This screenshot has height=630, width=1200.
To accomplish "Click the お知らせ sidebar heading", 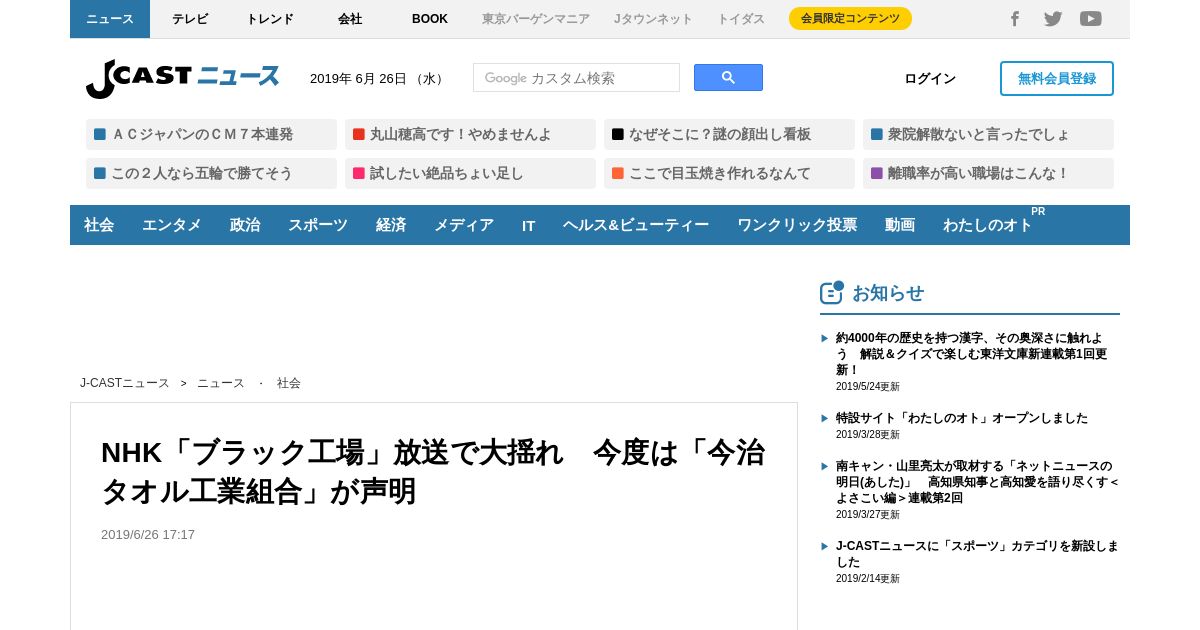I will click(888, 293).
